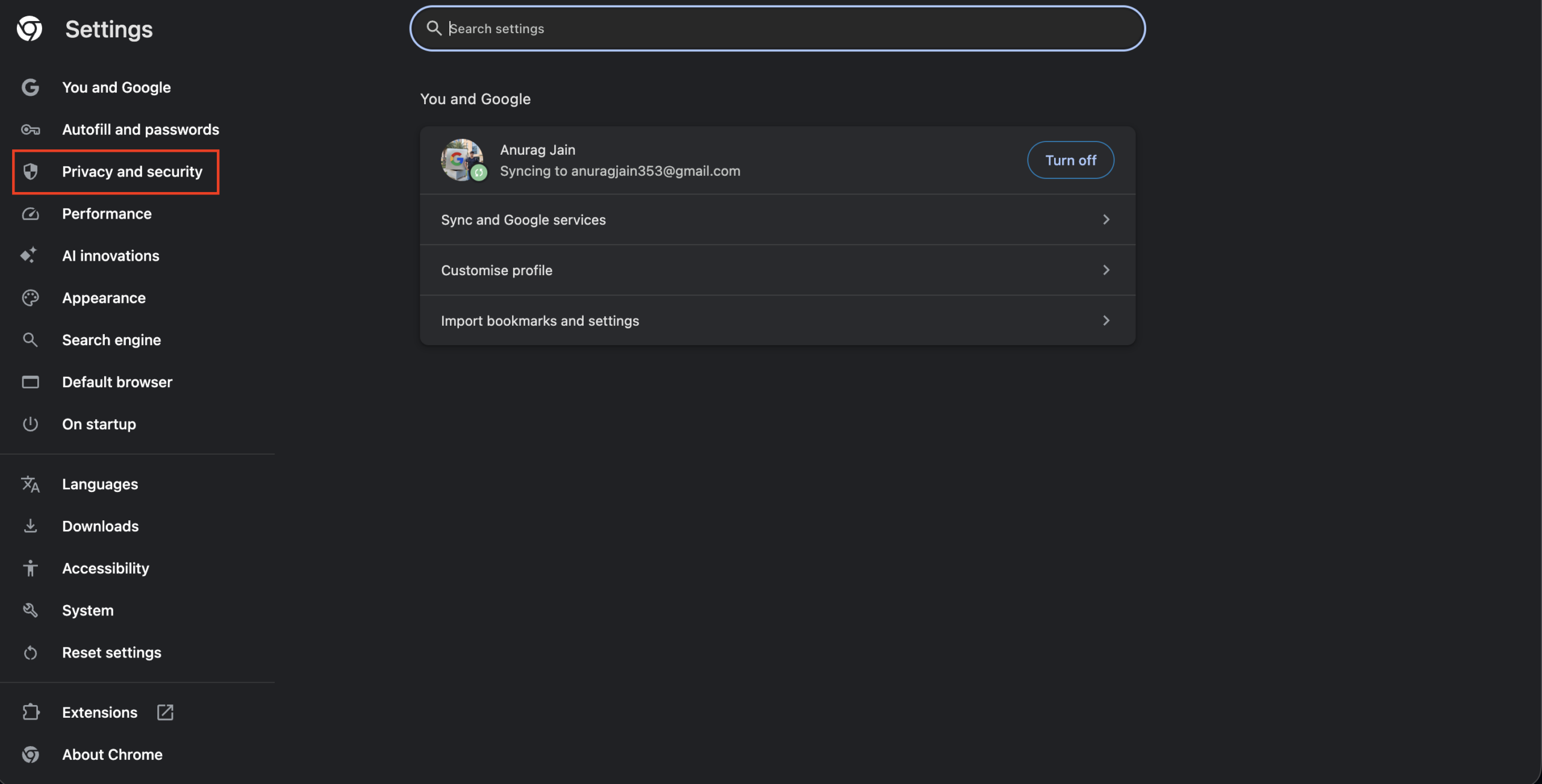The image size is (1542, 784).
Task: Click the sparkle AI innovations icon
Action: pos(29,255)
